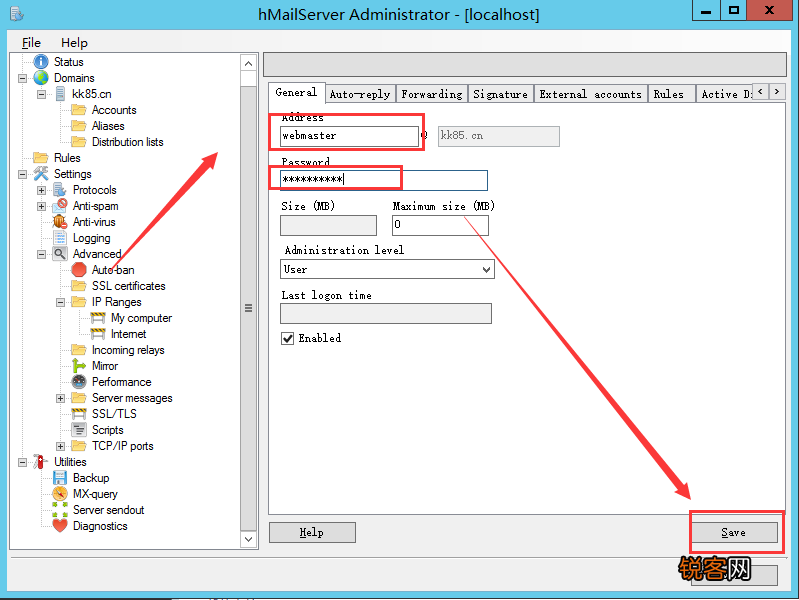
Task: Click the Diagnostics heart icon
Action: pyautogui.click(x=60, y=526)
